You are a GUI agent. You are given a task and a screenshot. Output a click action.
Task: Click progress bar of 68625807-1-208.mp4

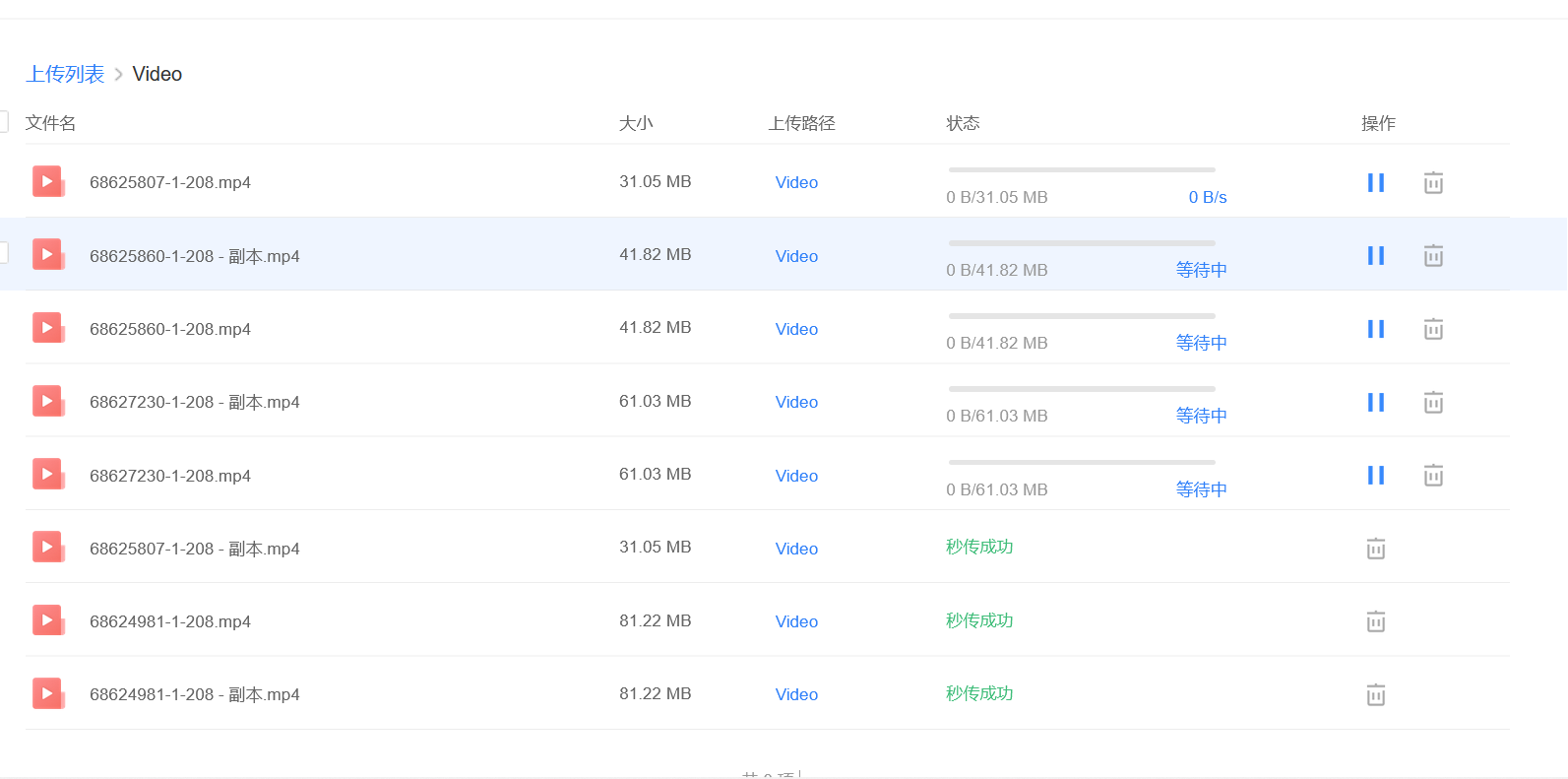1082,169
